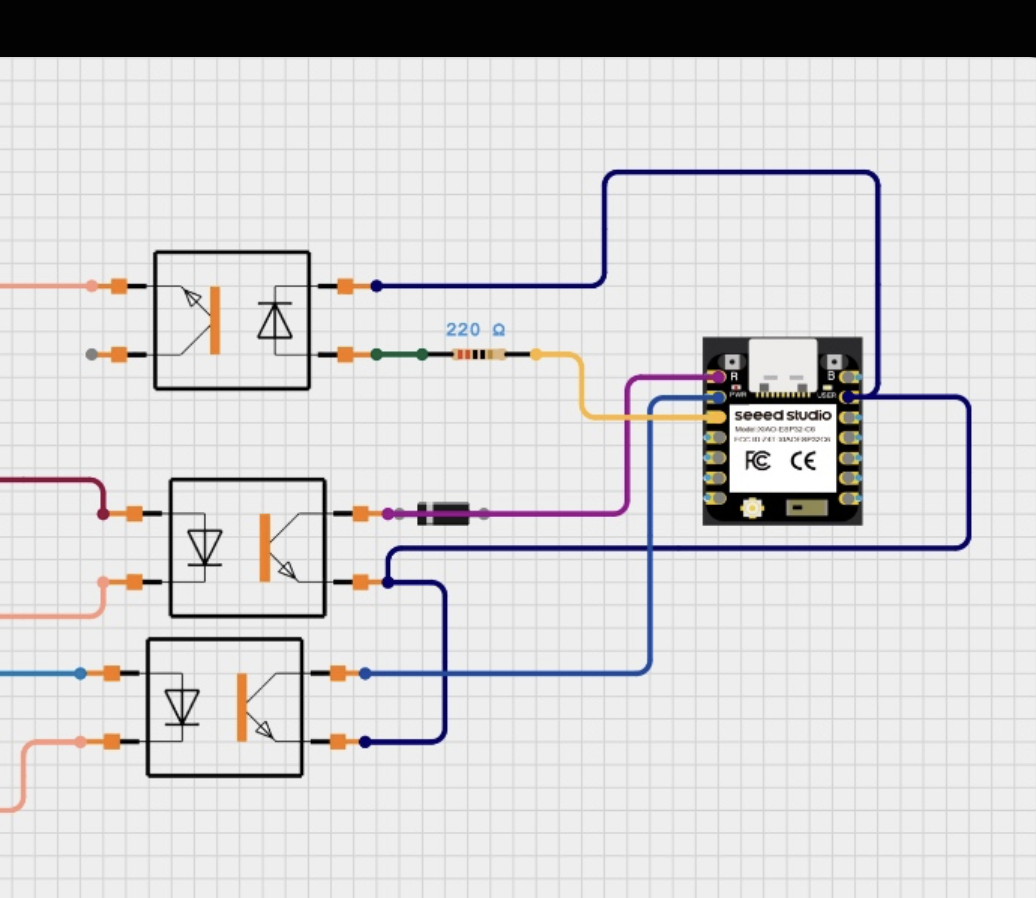
Task: Click the middle optocoupler's upper-left orange pin
Action: click(x=134, y=513)
